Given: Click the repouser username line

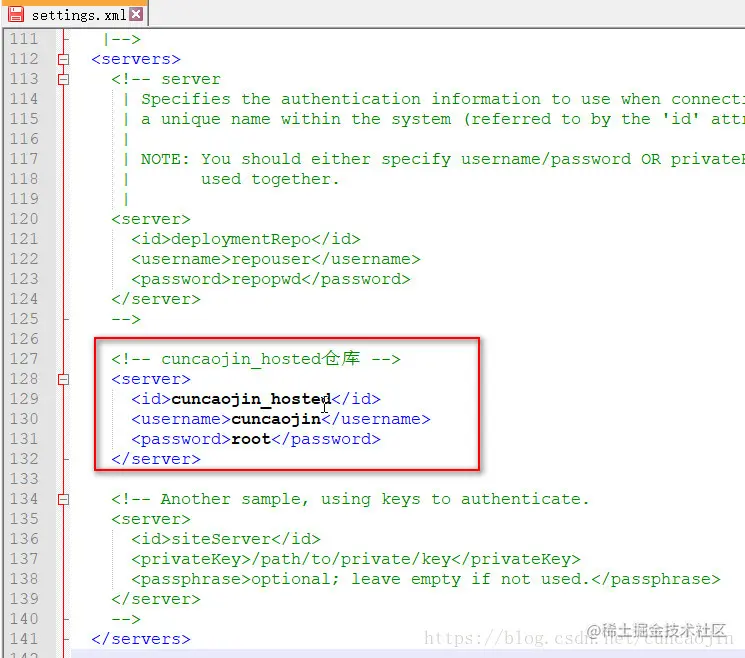Looking at the screenshot, I should click(276, 259).
